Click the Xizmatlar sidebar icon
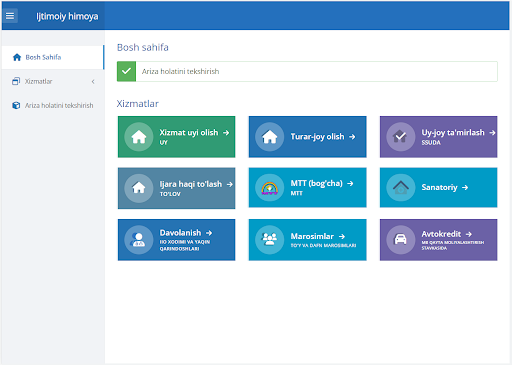Viewport: 512px width, 365px height. pyautogui.click(x=16, y=81)
